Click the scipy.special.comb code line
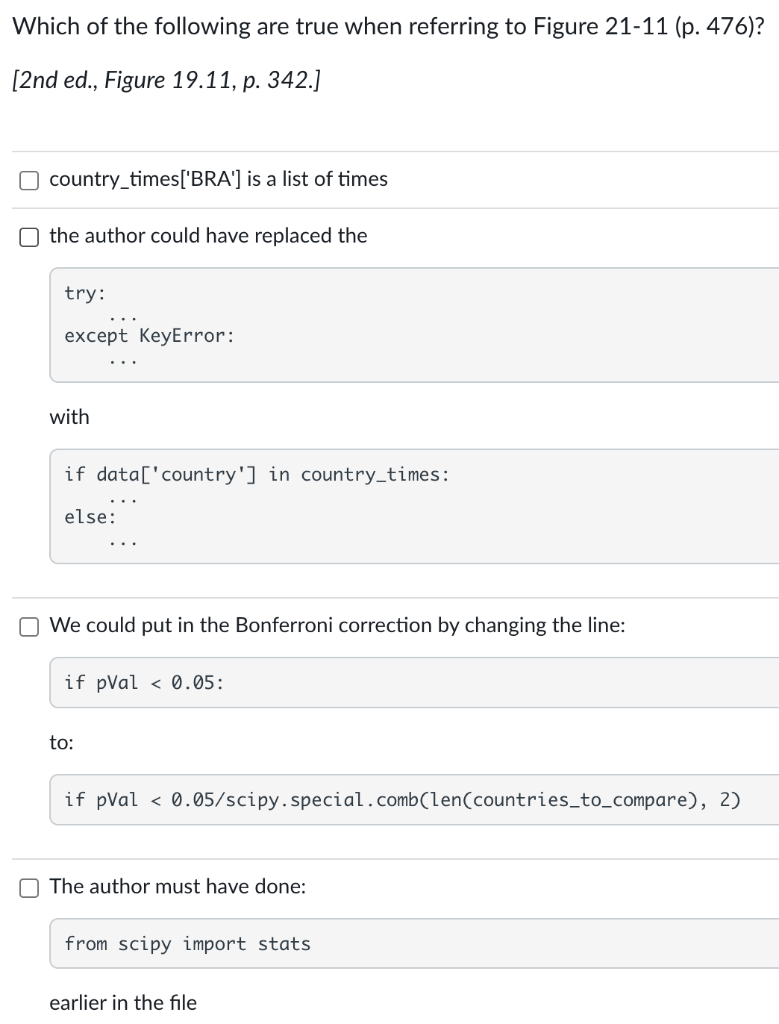This screenshot has height=1024, width=779. point(402,799)
